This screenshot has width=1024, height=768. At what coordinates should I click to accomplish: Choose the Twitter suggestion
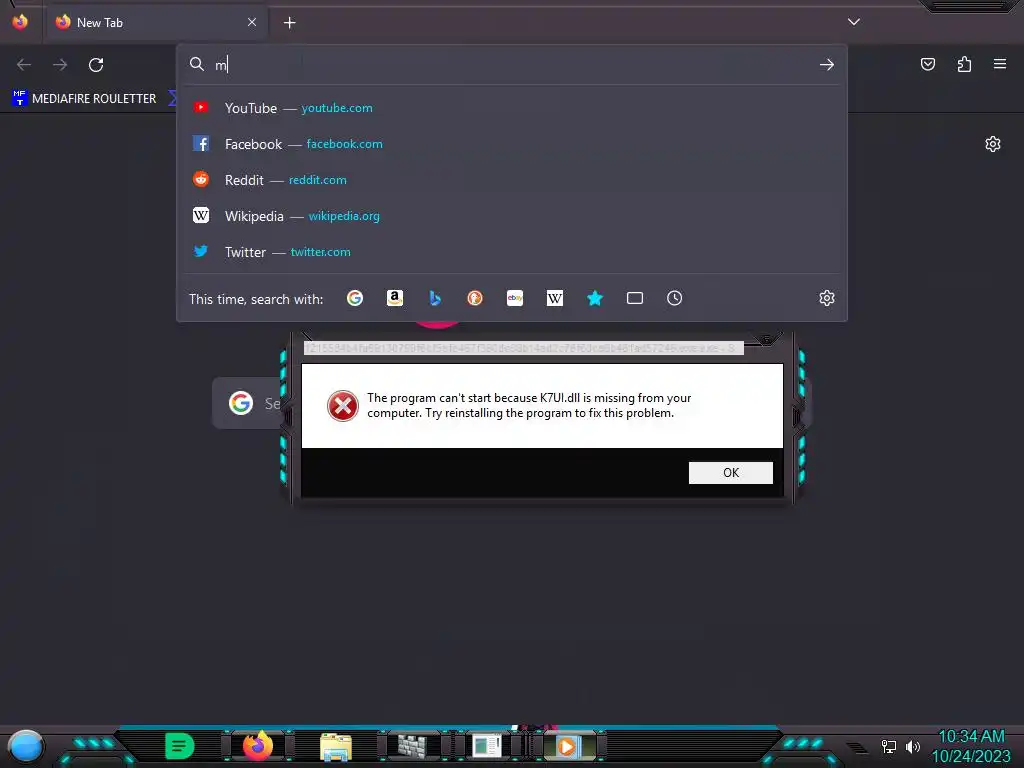pos(512,251)
